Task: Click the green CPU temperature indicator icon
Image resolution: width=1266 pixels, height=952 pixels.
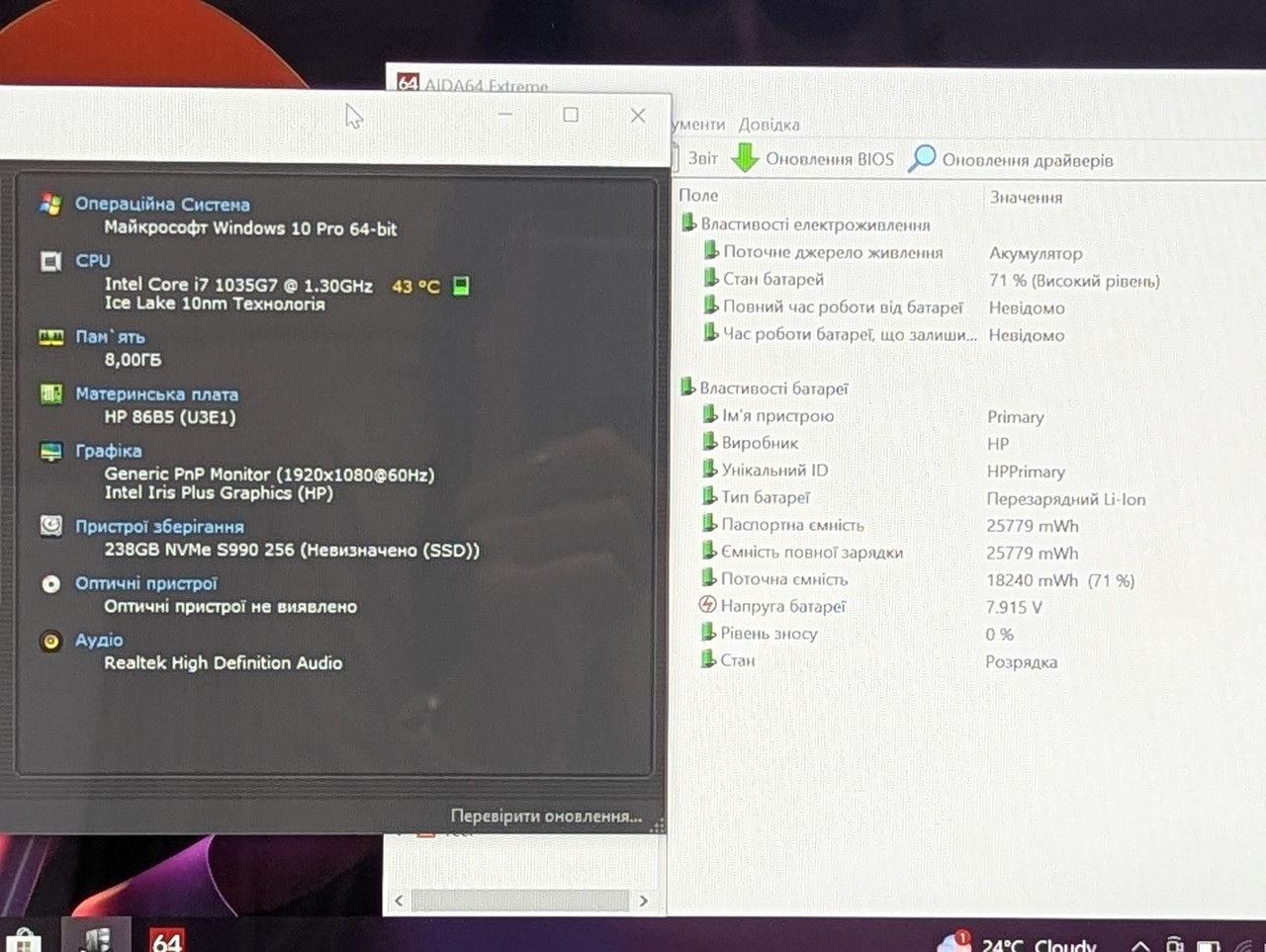Action: [x=461, y=286]
